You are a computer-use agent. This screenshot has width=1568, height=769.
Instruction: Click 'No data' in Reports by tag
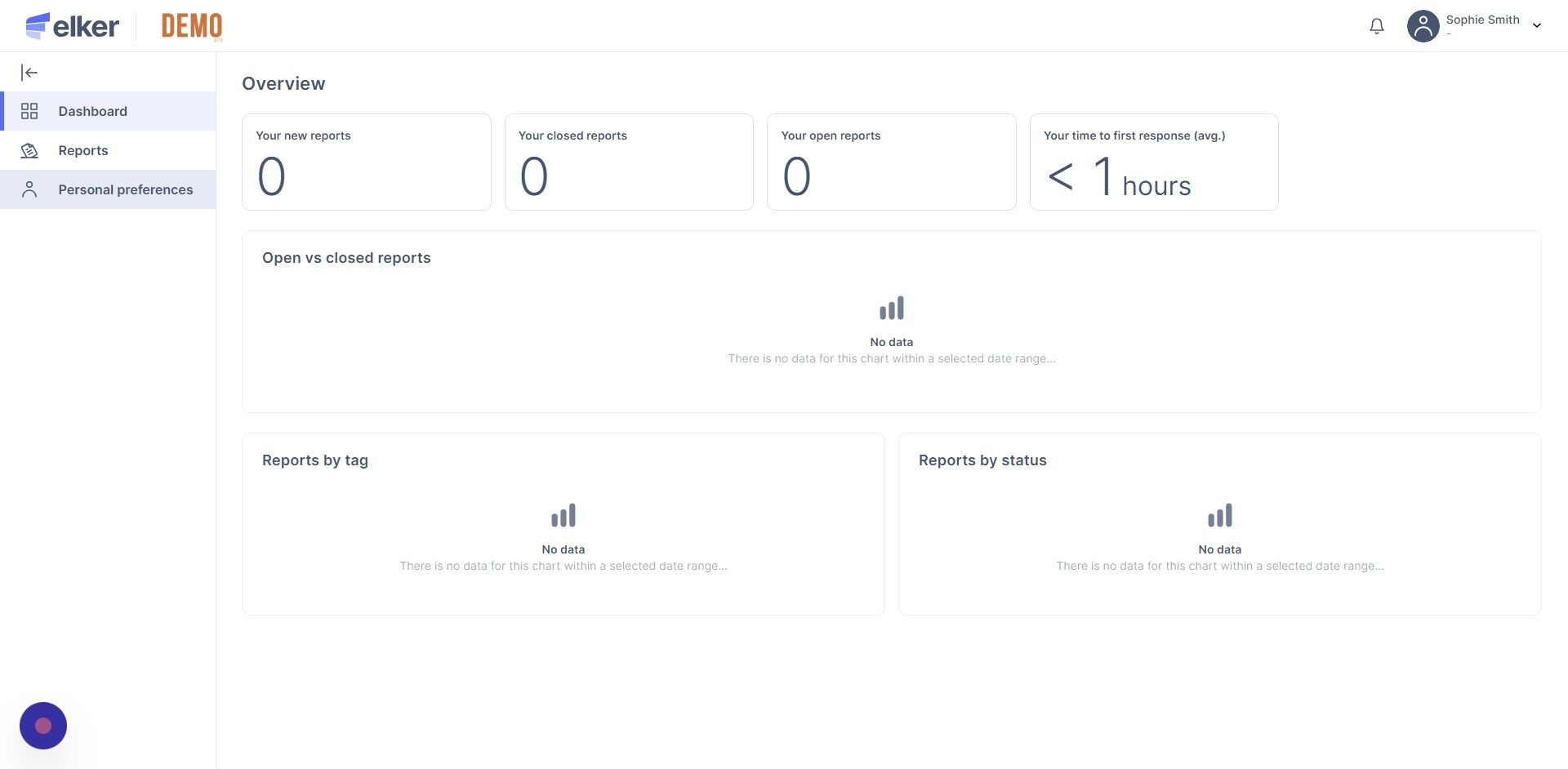pyautogui.click(x=563, y=549)
